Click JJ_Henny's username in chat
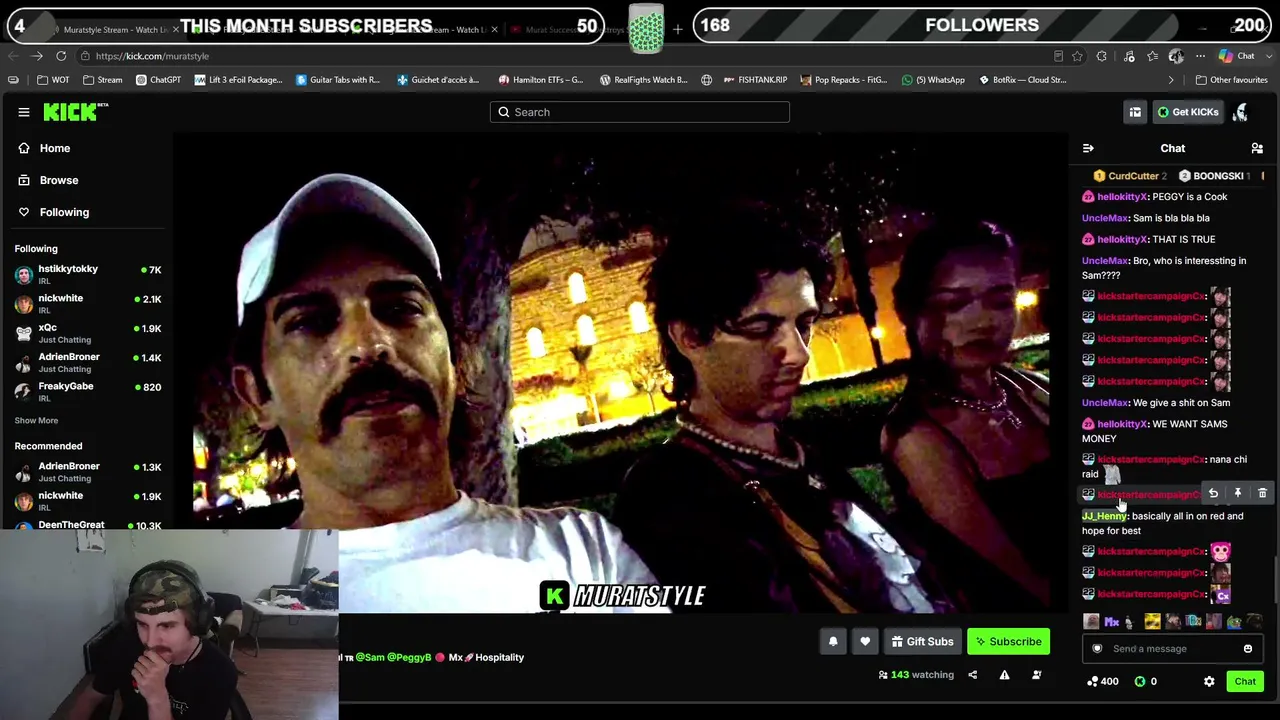This screenshot has width=1280, height=720. coord(1104,516)
